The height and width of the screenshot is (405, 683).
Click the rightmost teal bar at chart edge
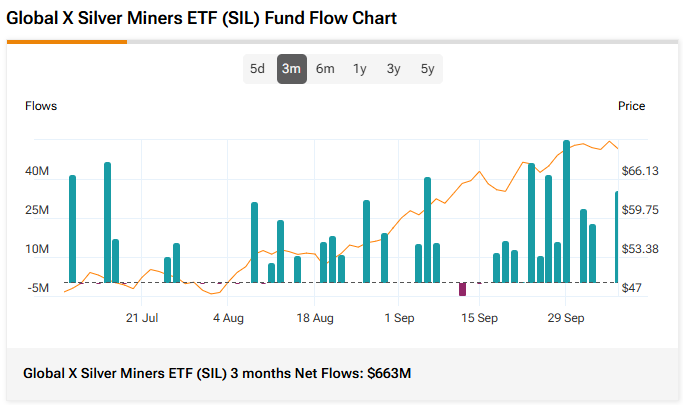pos(617,237)
